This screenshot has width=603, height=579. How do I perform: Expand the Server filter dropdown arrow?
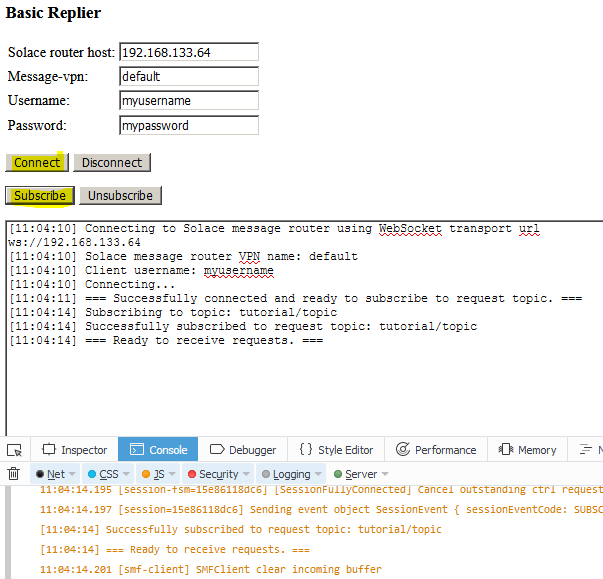click(385, 475)
